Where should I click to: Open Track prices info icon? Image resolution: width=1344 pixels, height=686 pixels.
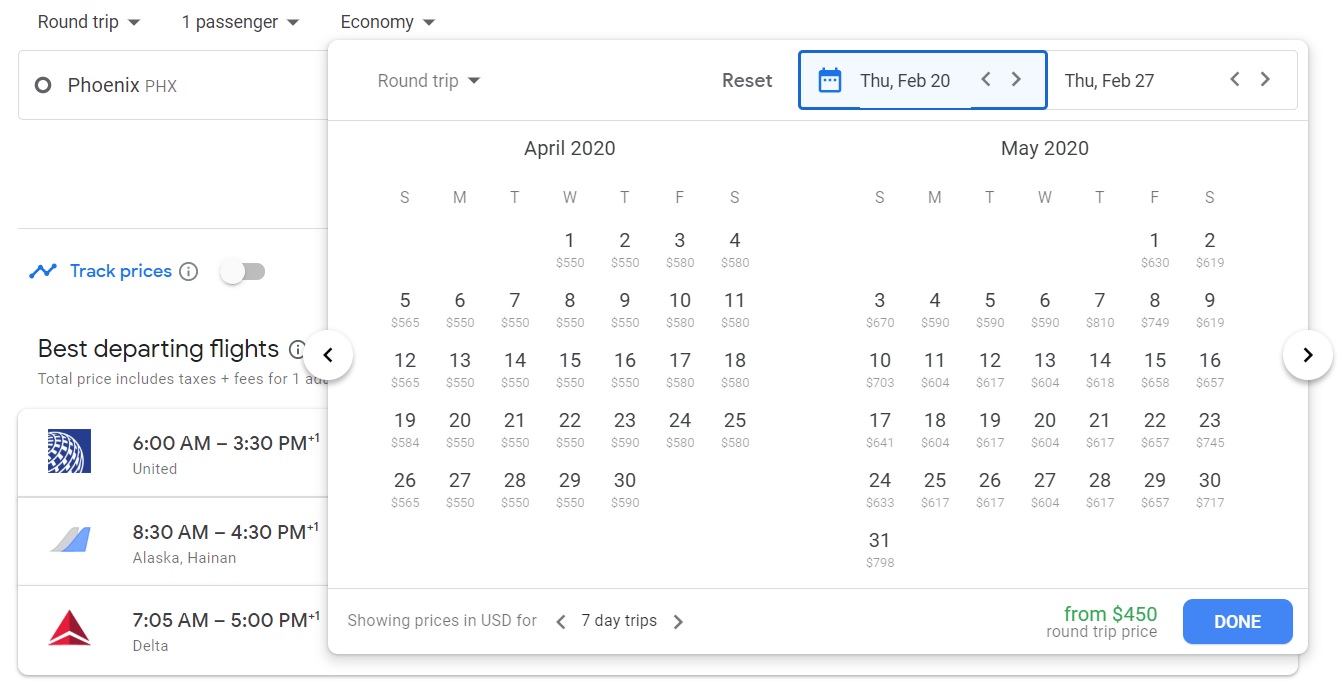[x=188, y=272]
